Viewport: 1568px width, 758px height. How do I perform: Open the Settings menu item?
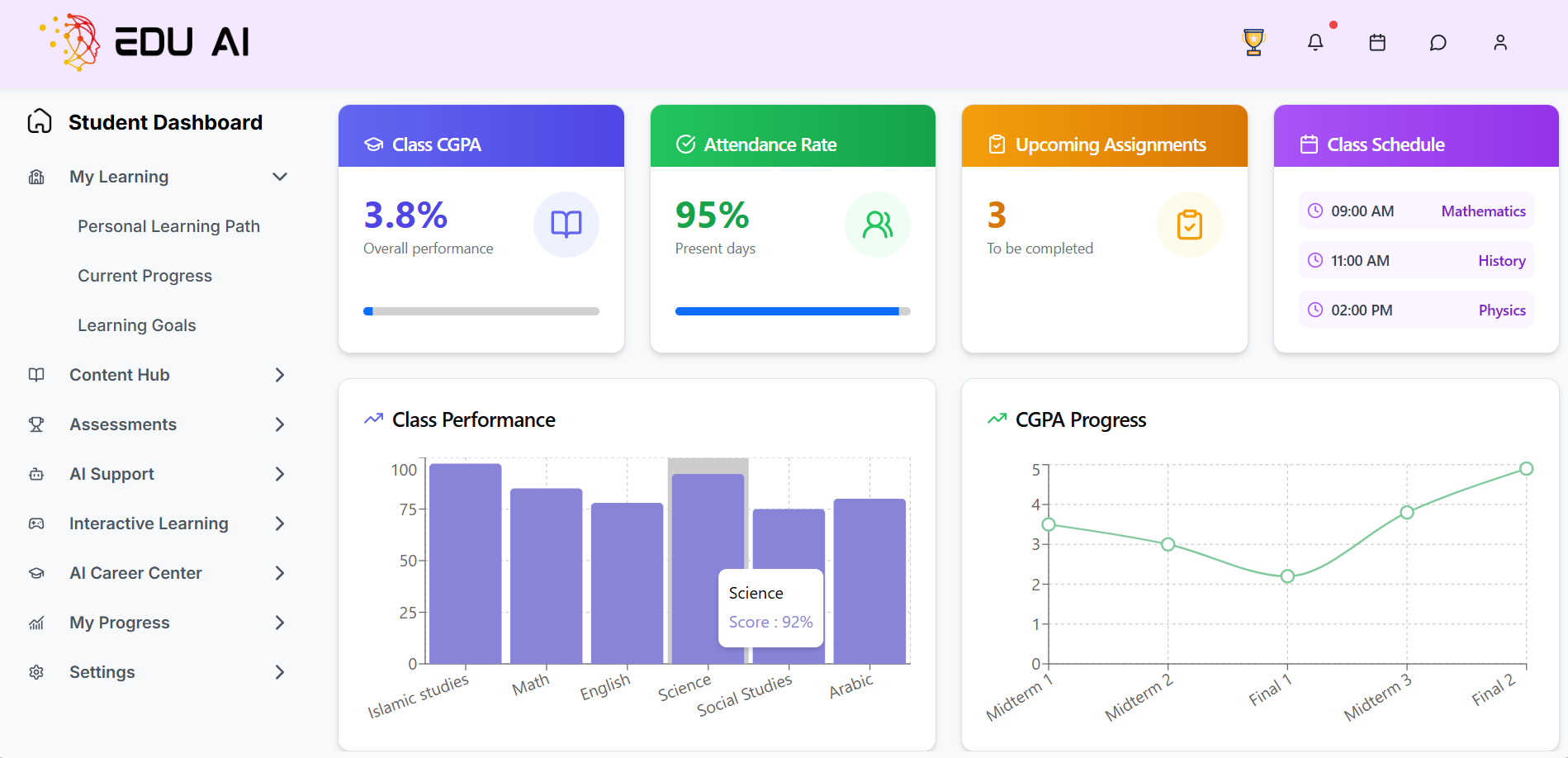(x=102, y=671)
